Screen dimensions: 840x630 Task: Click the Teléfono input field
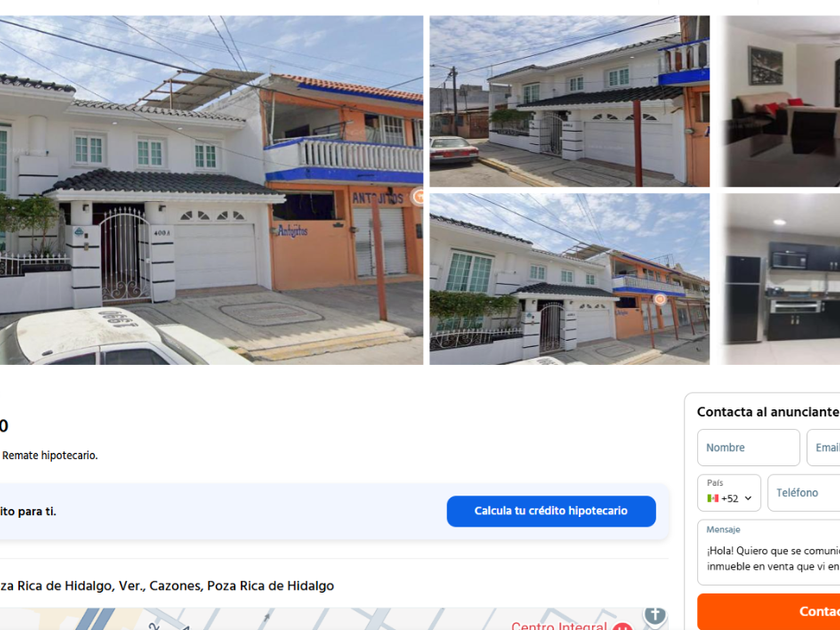point(804,492)
